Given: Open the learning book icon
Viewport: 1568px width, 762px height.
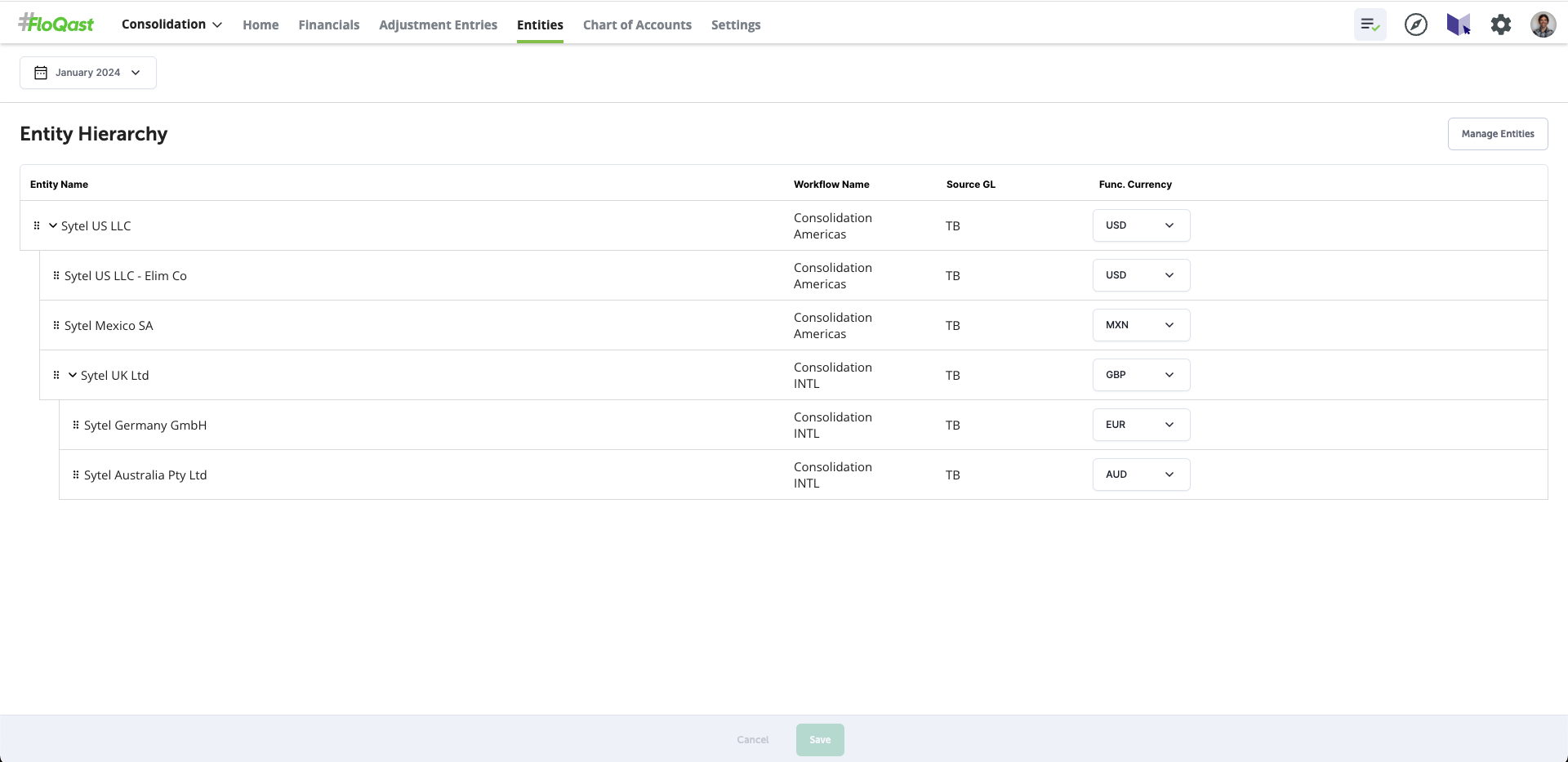Looking at the screenshot, I should 1459,25.
